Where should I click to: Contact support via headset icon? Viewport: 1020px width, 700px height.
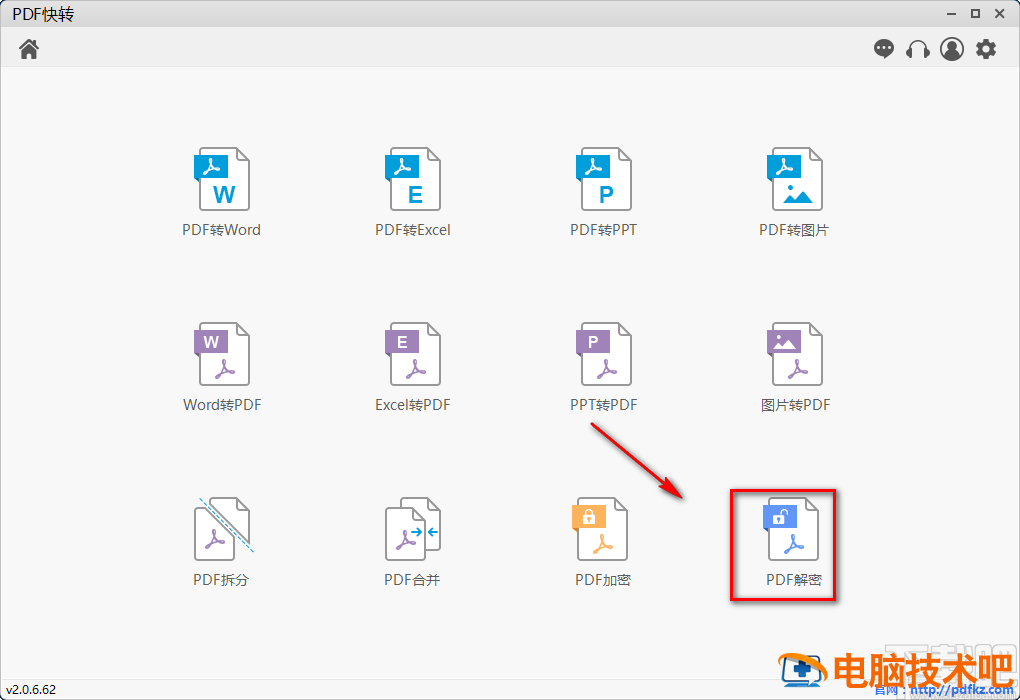[918, 49]
